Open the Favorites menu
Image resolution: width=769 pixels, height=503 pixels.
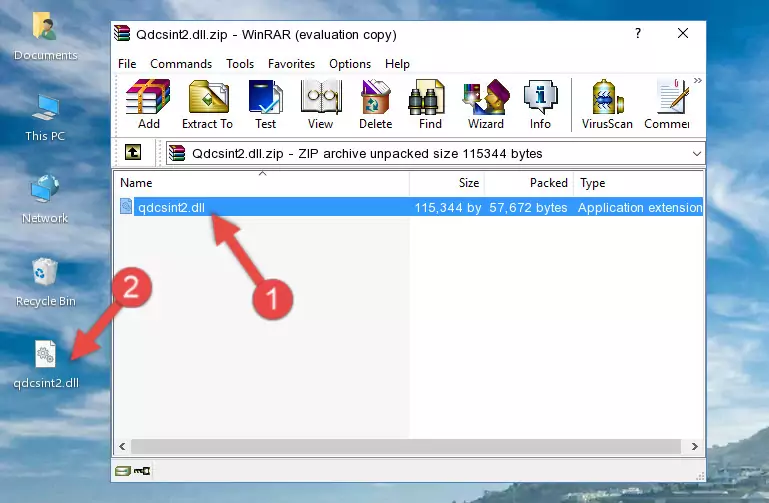[291, 64]
